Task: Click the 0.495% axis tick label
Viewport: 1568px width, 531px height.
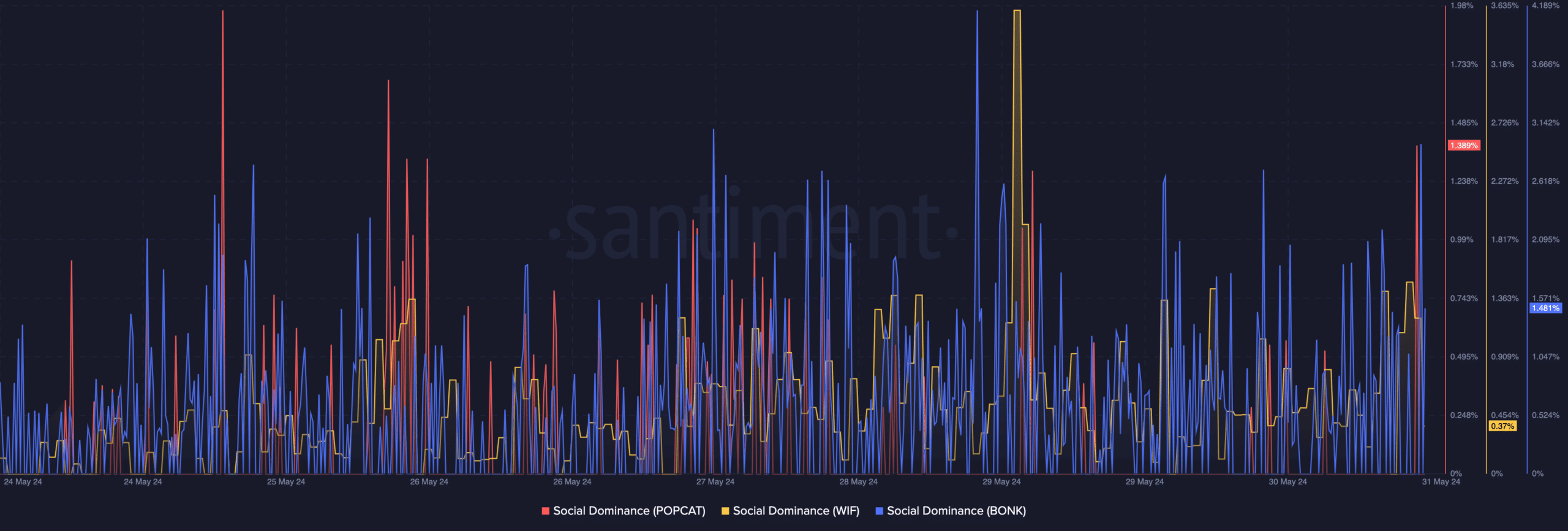Action: pyautogui.click(x=1464, y=357)
